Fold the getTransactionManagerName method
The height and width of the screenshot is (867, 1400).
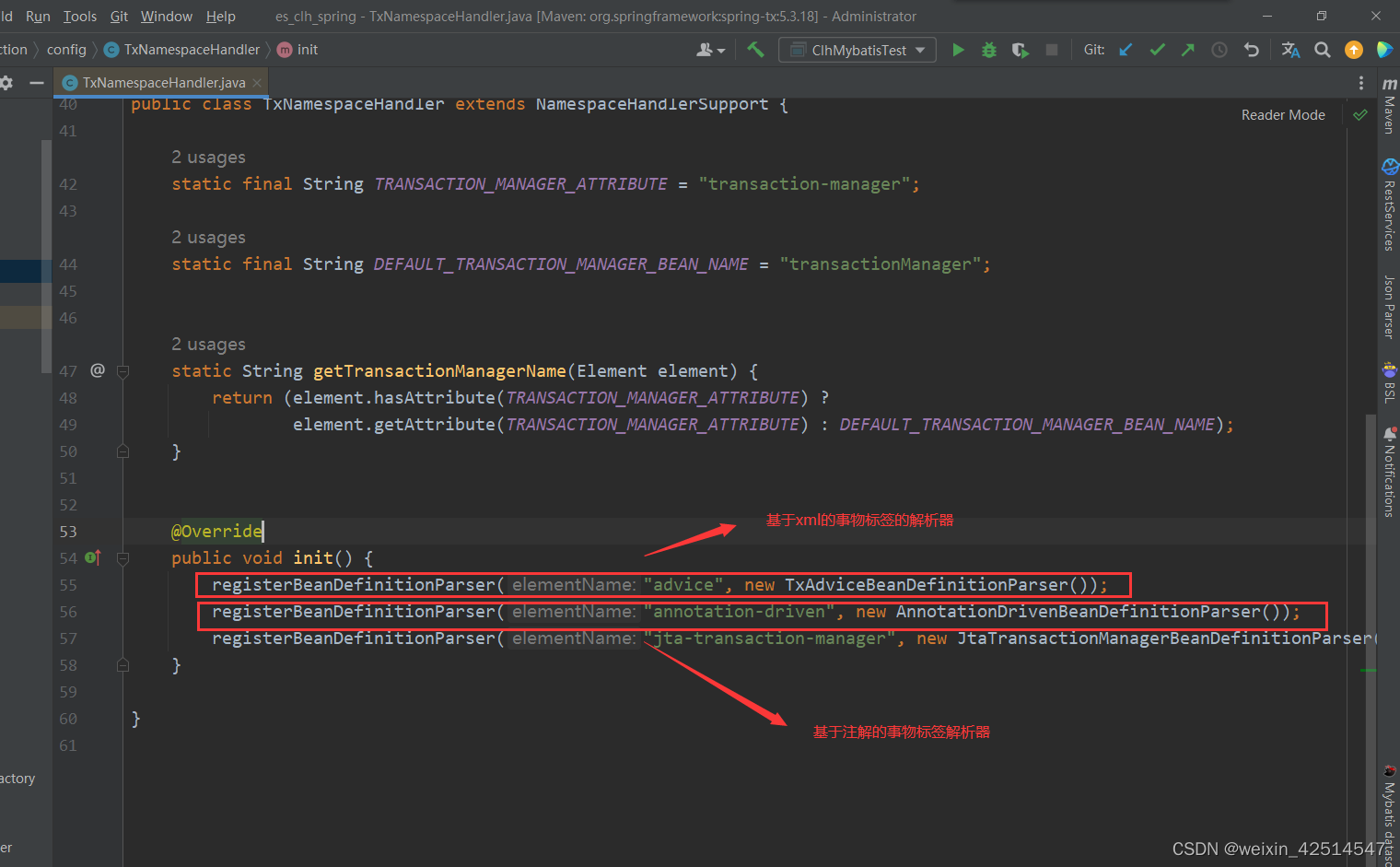point(122,371)
